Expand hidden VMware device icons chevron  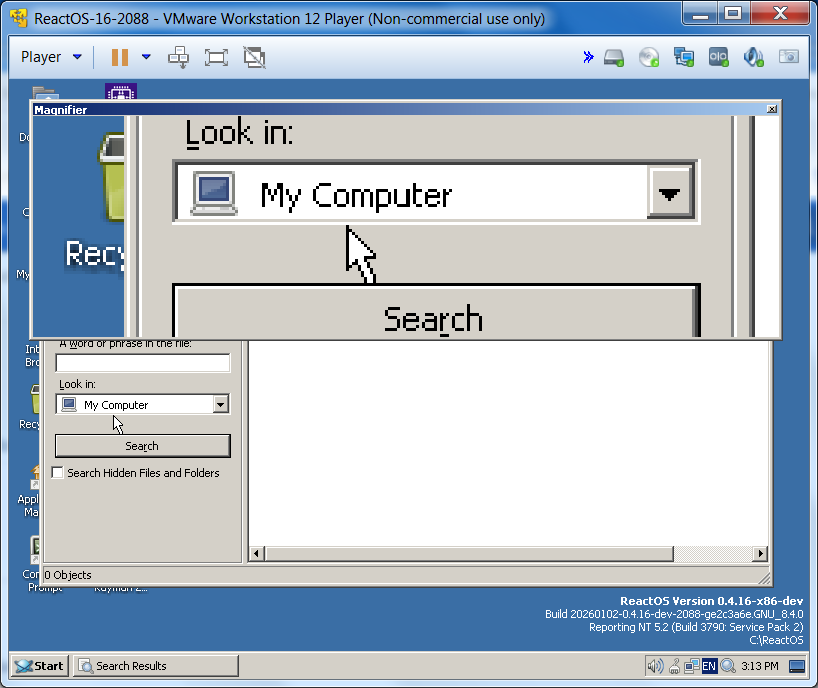[588, 57]
